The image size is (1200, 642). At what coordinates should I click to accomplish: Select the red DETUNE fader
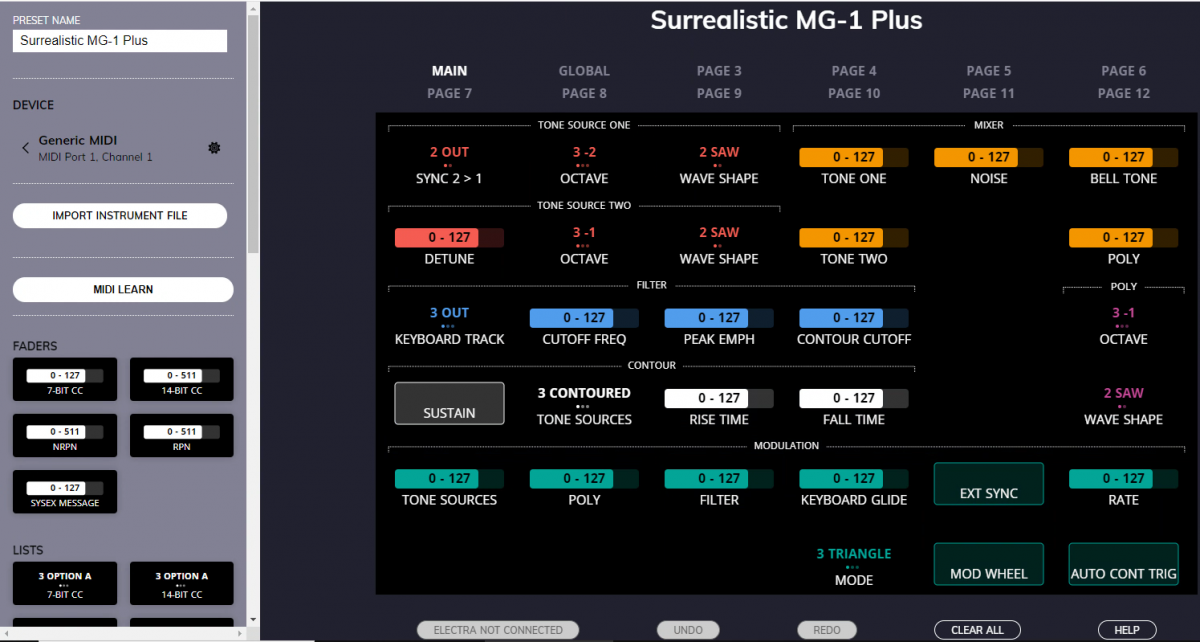(449, 246)
